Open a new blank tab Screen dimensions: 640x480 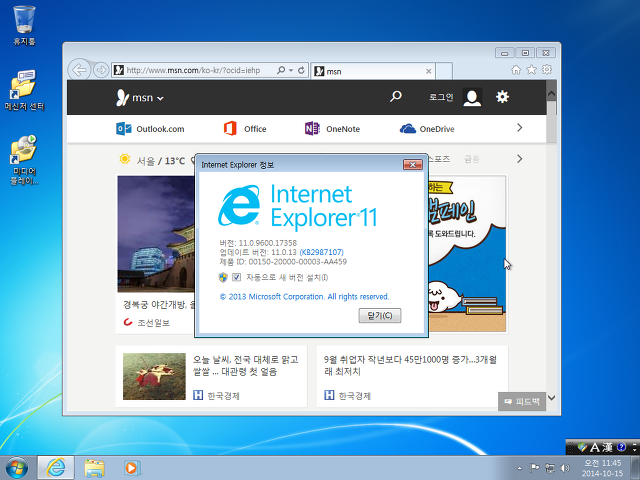[444, 71]
